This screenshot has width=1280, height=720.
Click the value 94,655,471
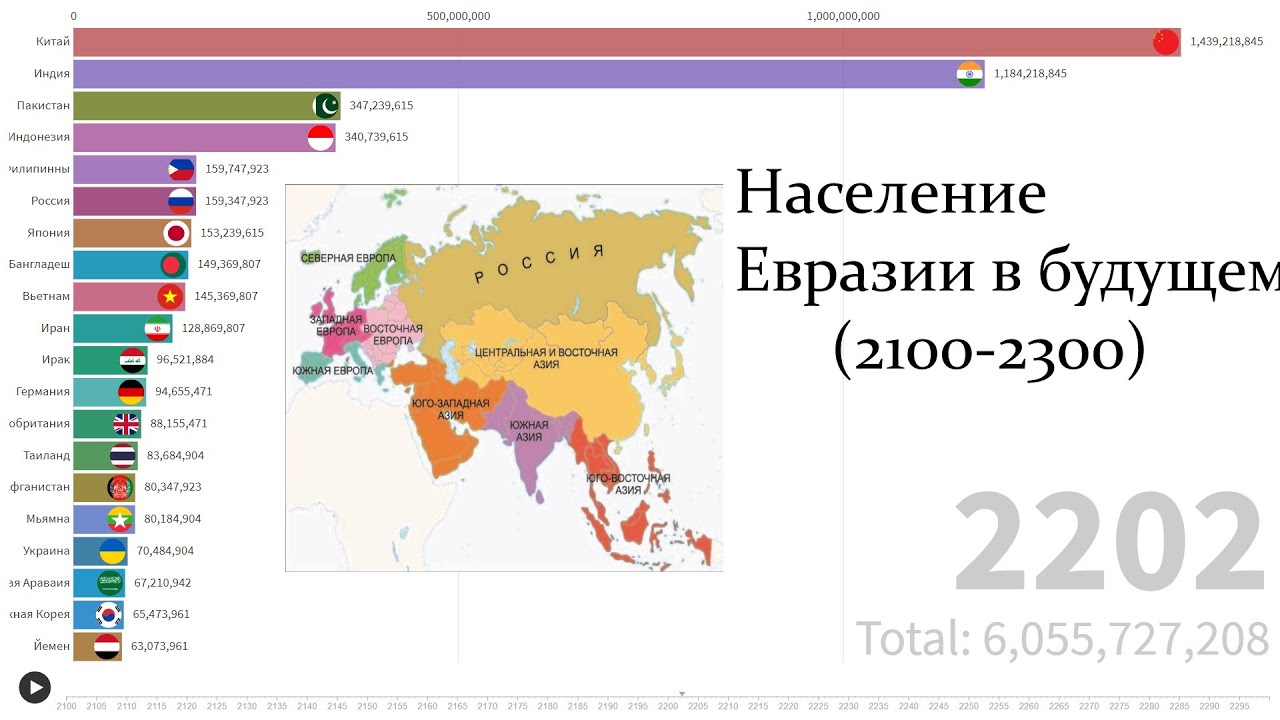183,392
